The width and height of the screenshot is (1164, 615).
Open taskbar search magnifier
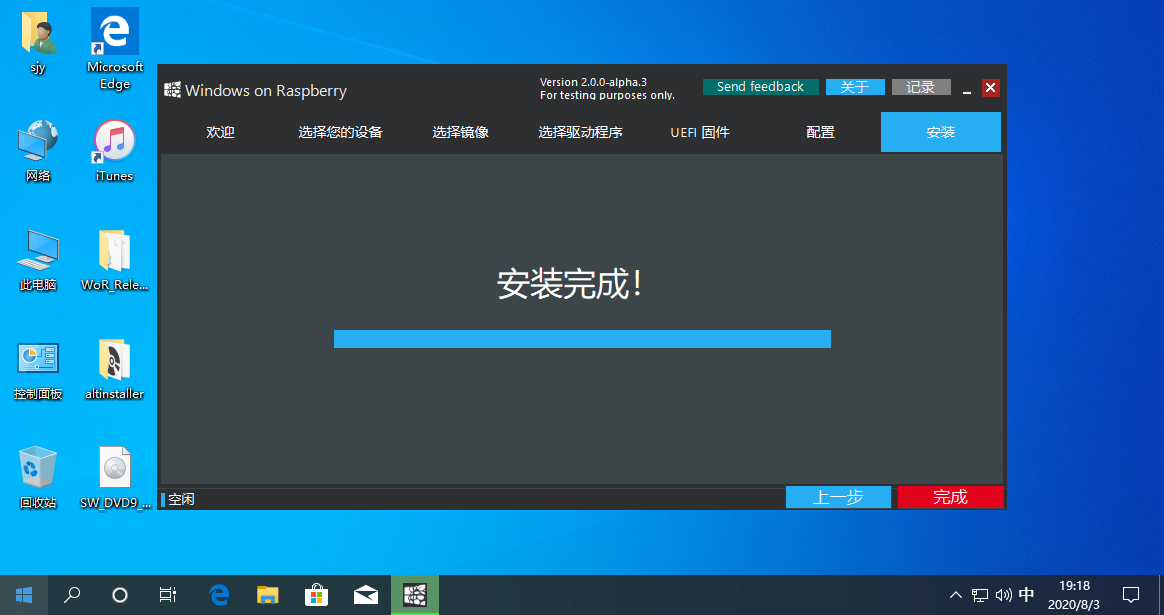(x=72, y=595)
